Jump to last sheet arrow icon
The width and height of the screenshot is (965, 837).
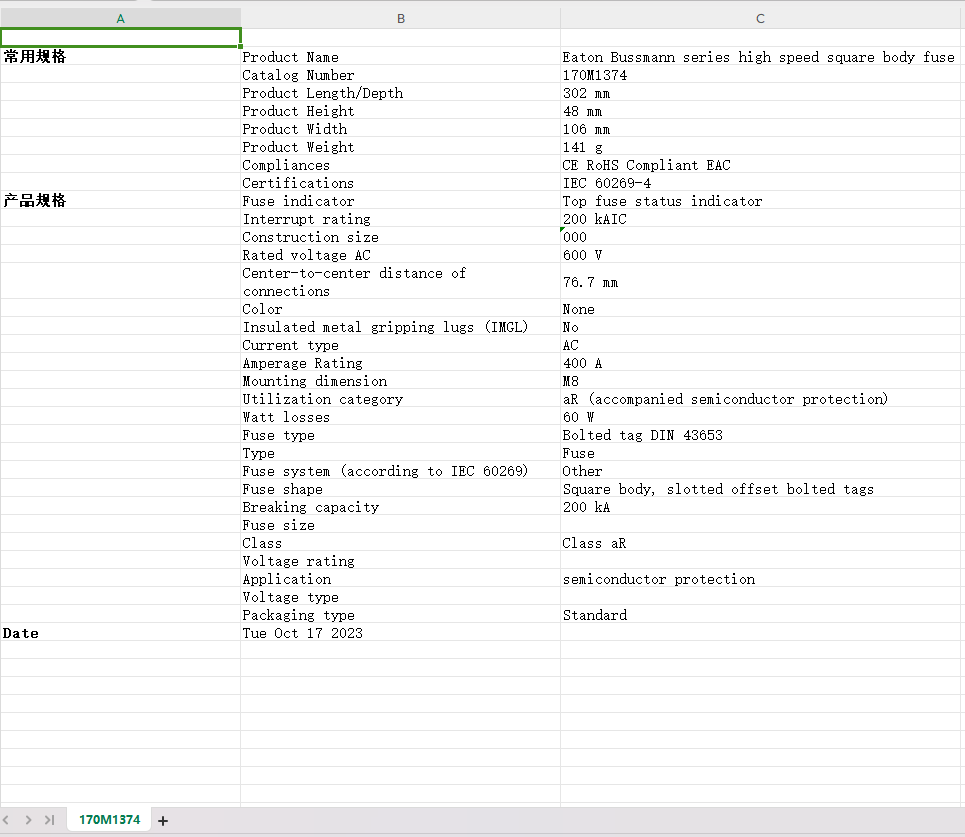(50, 820)
